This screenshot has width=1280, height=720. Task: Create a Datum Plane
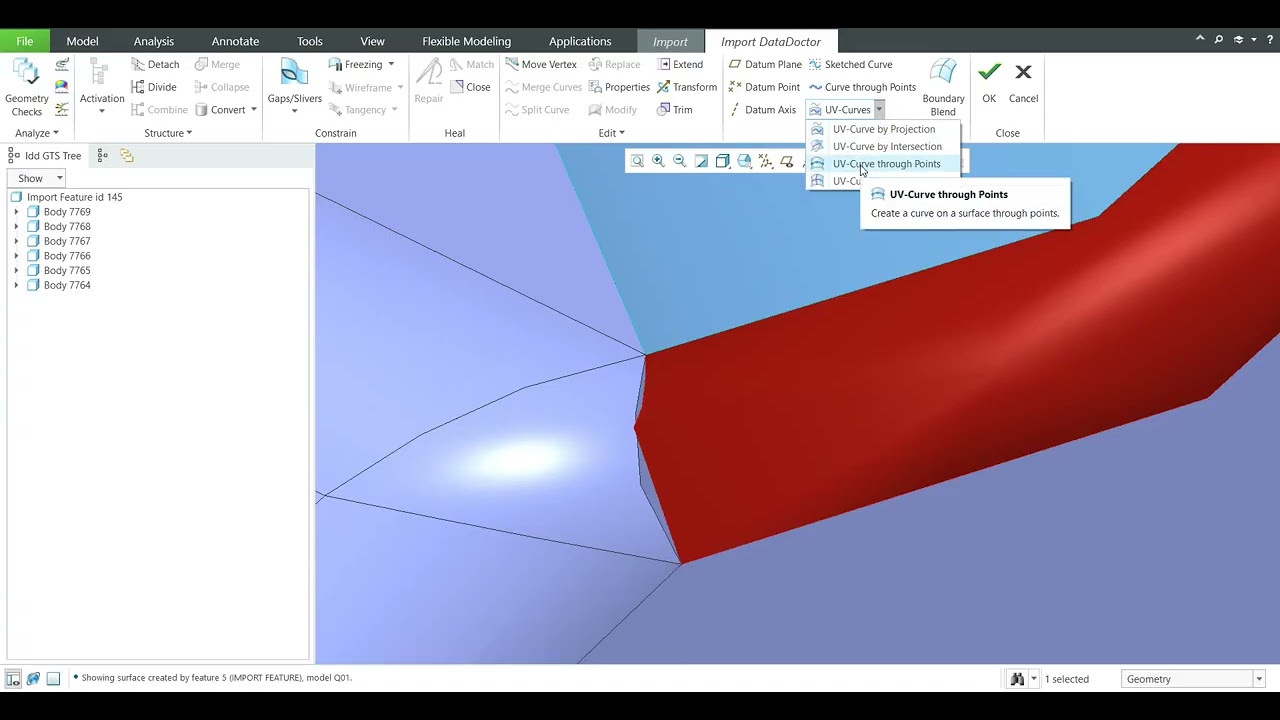pos(765,64)
